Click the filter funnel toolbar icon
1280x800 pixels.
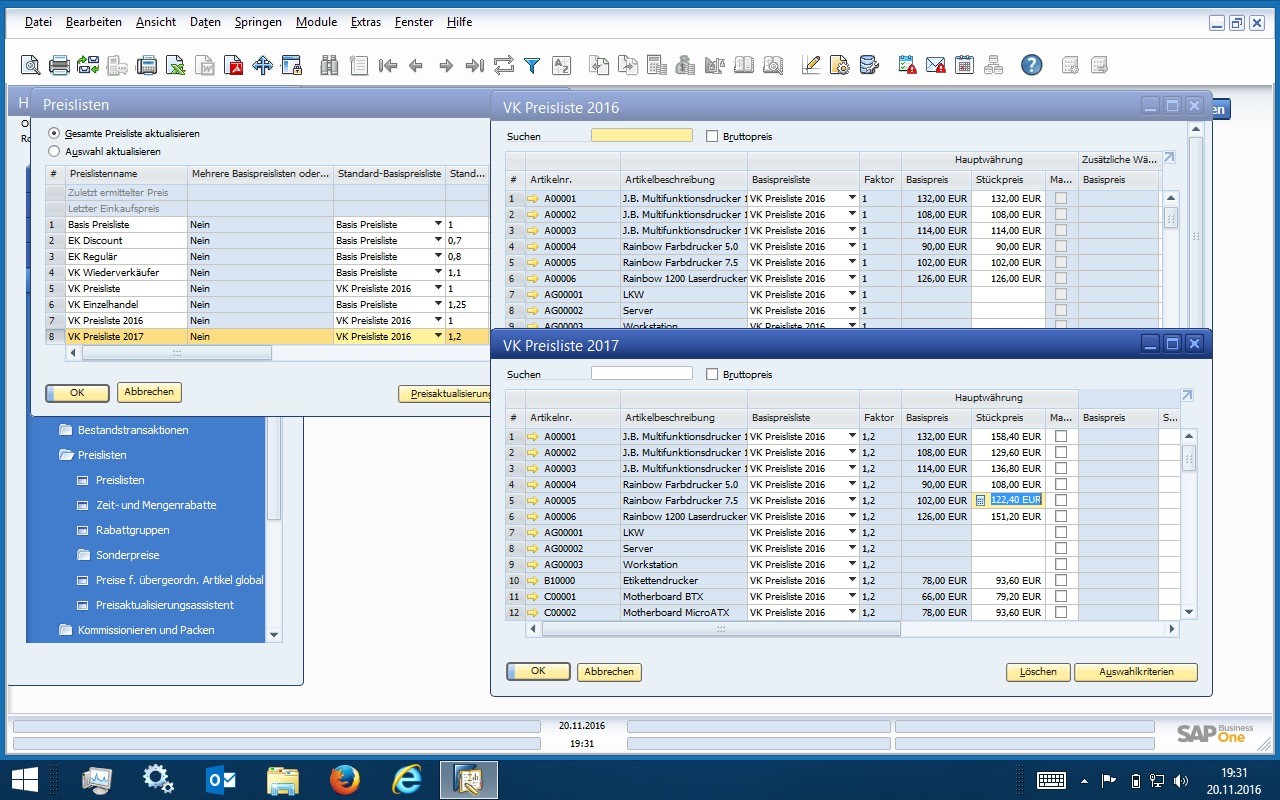point(532,66)
